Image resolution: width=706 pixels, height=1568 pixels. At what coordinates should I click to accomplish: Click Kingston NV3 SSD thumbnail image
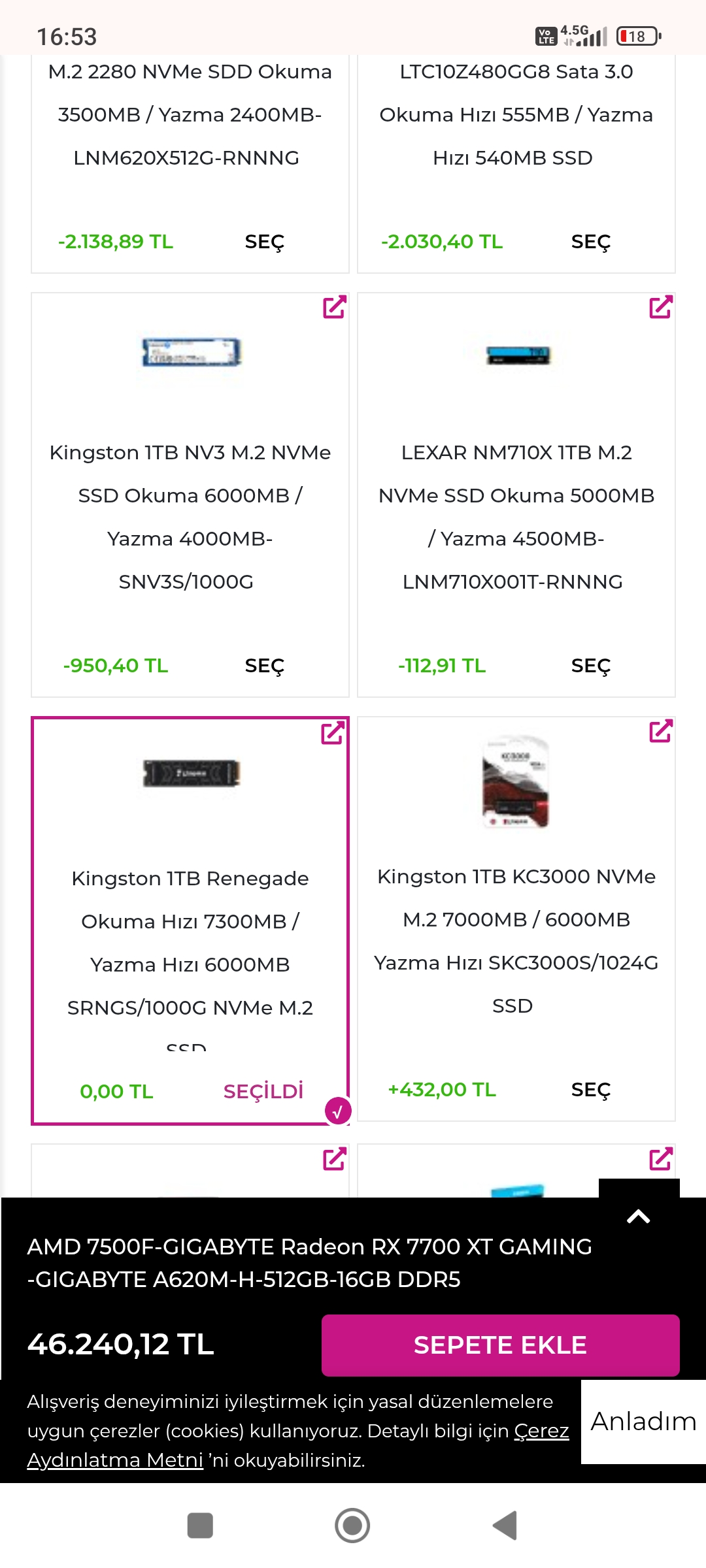point(191,353)
